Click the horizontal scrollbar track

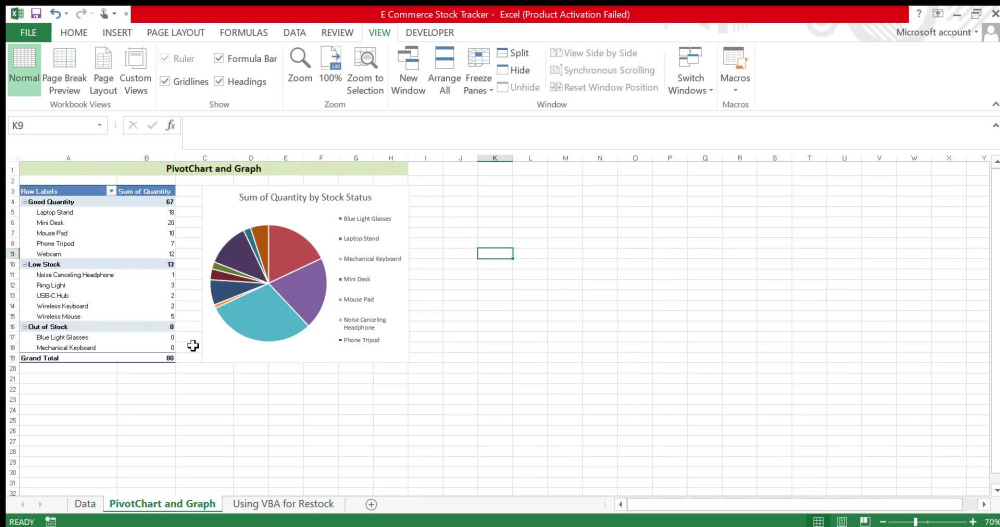[x=794, y=504]
